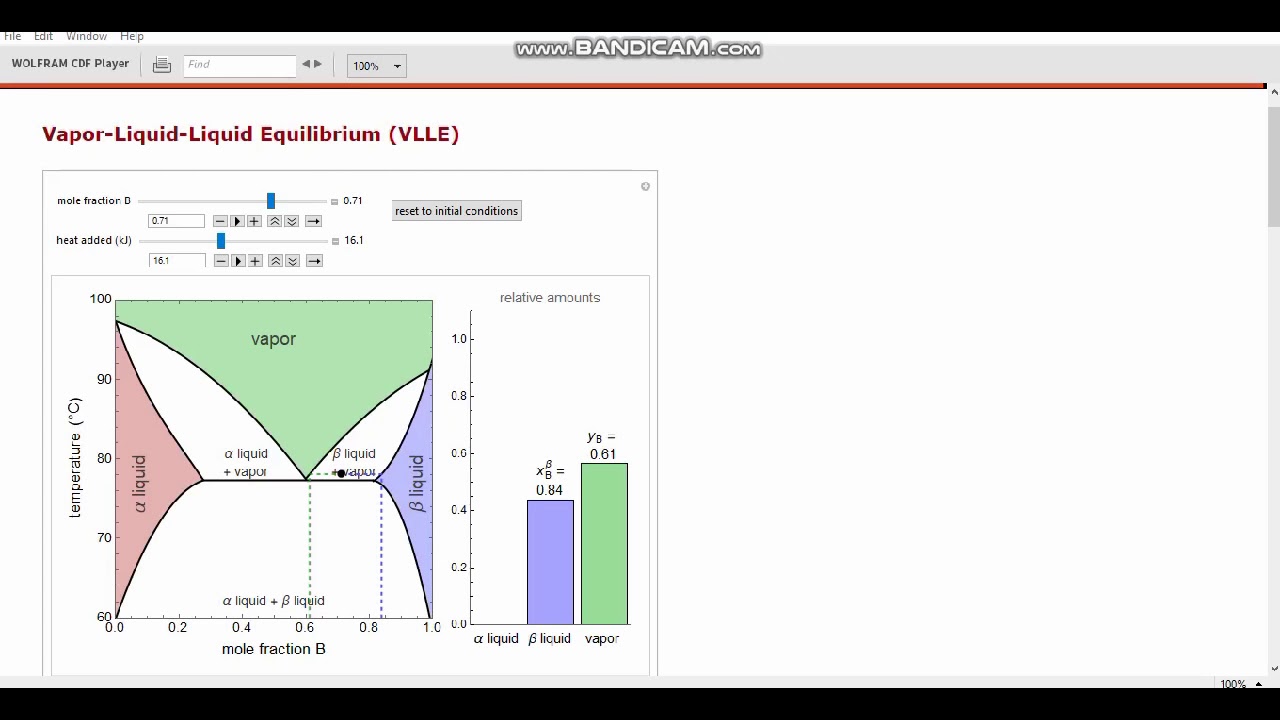Go to previous find result arrow
The image size is (1280, 720).
[306, 64]
